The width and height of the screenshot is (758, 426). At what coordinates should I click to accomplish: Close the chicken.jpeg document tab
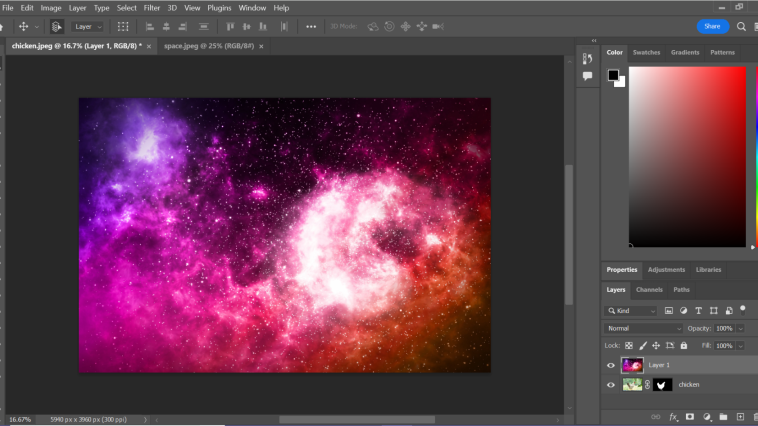[149, 46]
